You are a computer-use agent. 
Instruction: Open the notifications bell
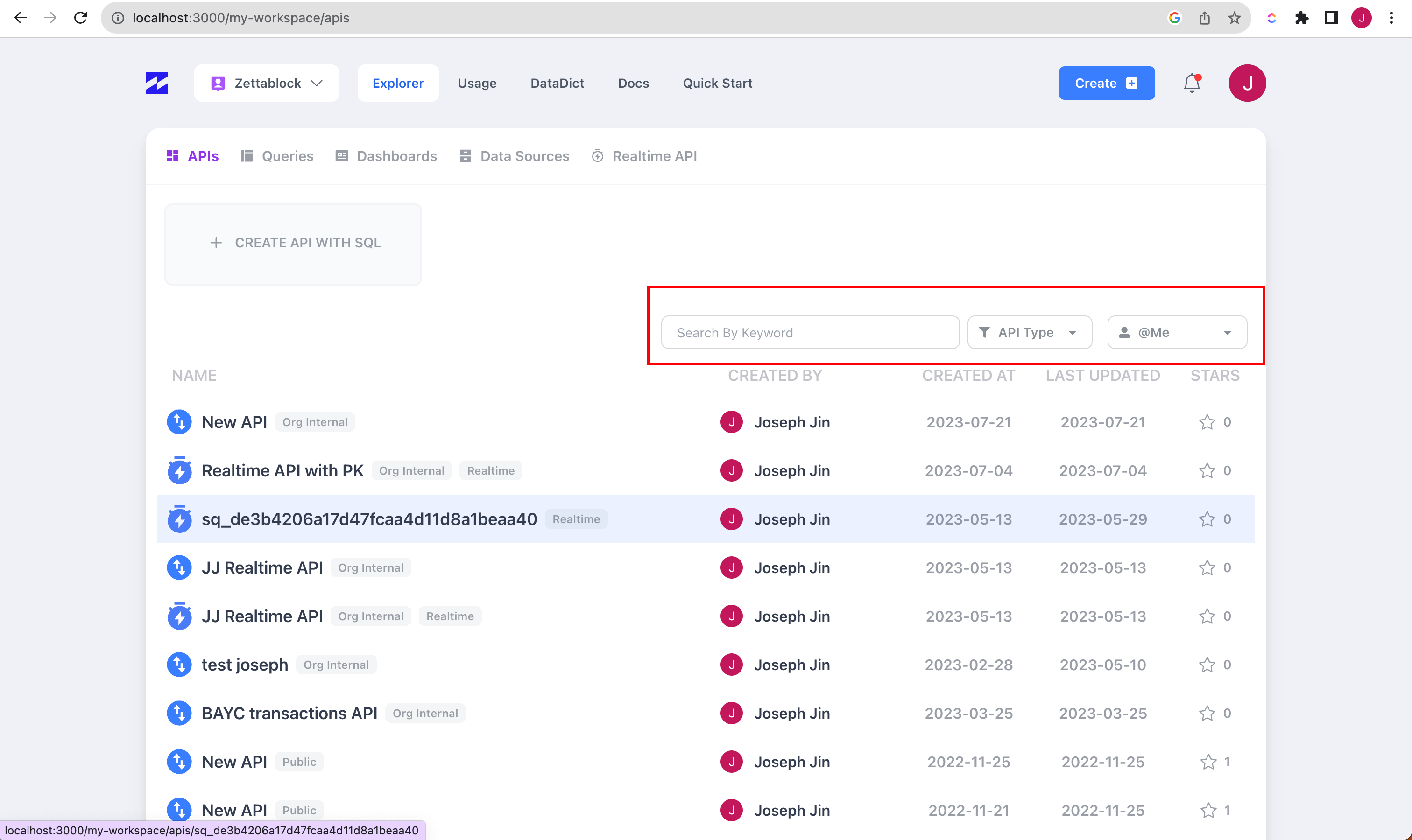[x=1192, y=83]
